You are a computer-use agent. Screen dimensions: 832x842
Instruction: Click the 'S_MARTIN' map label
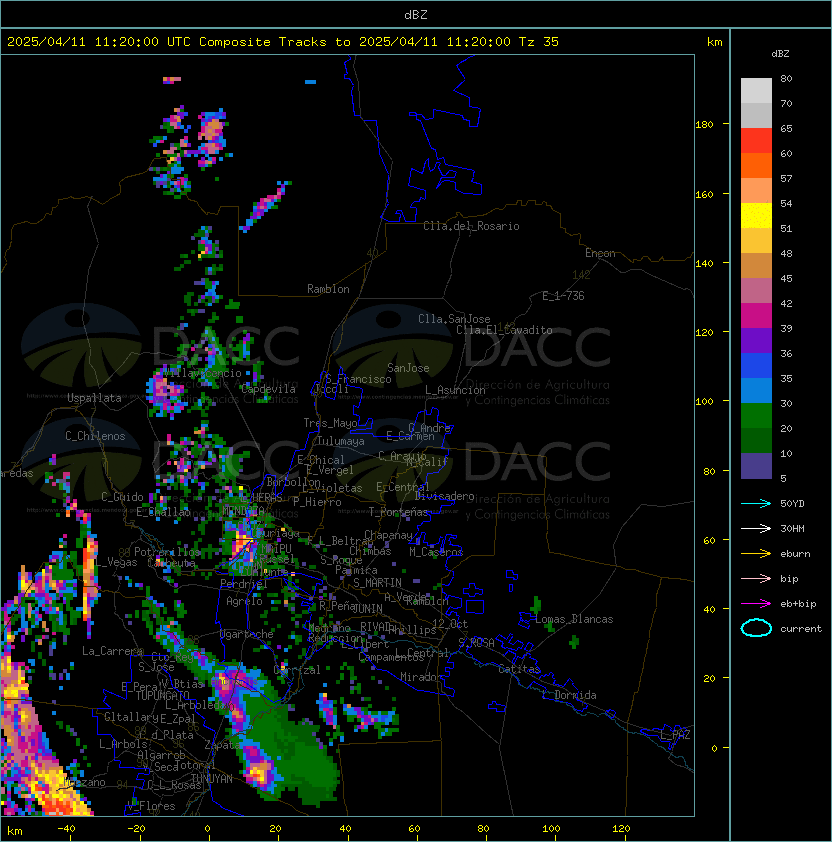[377, 583]
